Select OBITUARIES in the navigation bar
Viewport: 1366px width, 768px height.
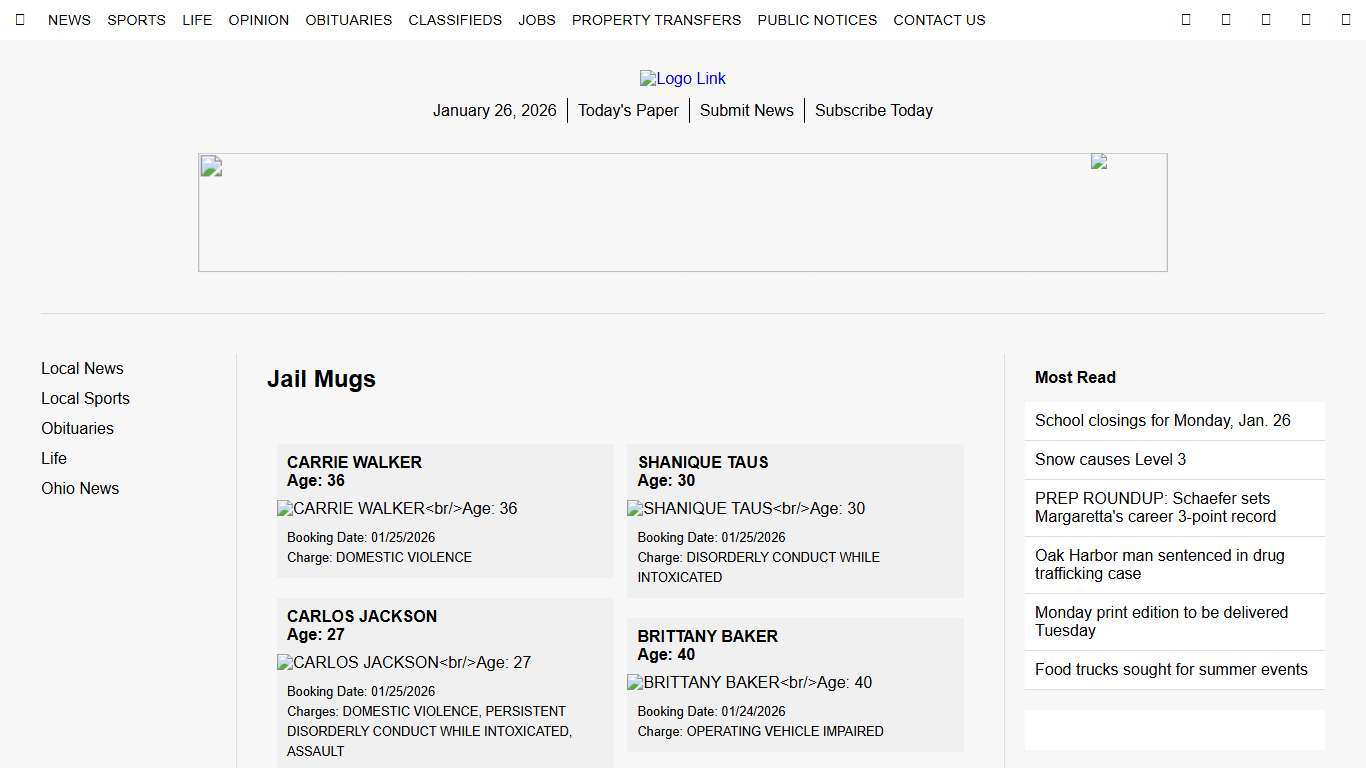[348, 20]
